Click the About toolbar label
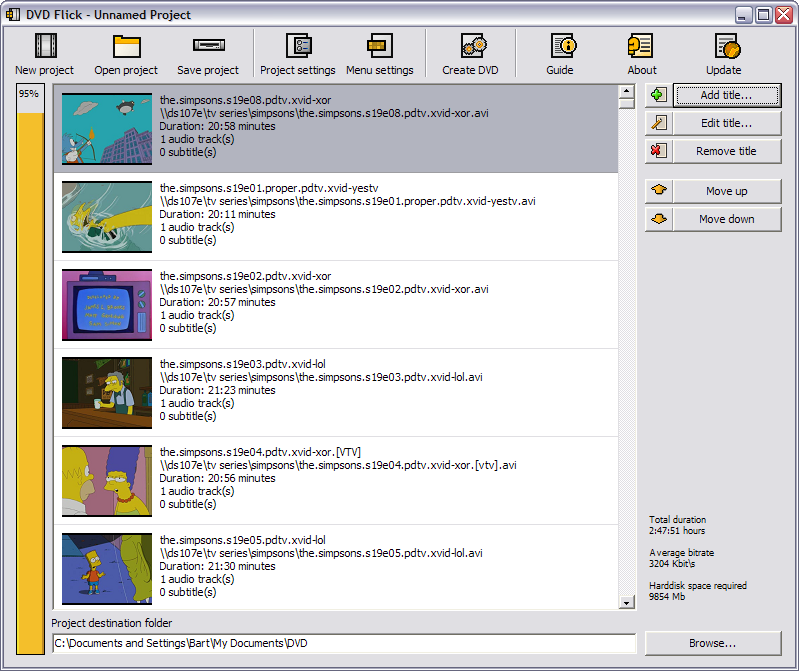This screenshot has width=799, height=671. click(642, 70)
